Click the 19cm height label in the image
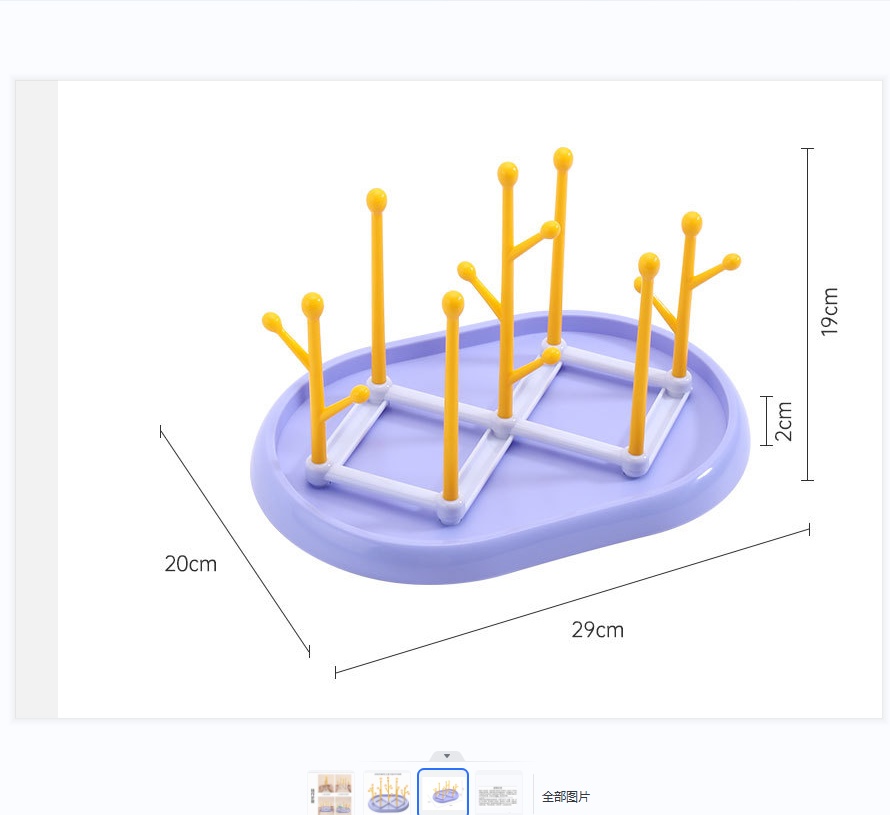 (829, 312)
